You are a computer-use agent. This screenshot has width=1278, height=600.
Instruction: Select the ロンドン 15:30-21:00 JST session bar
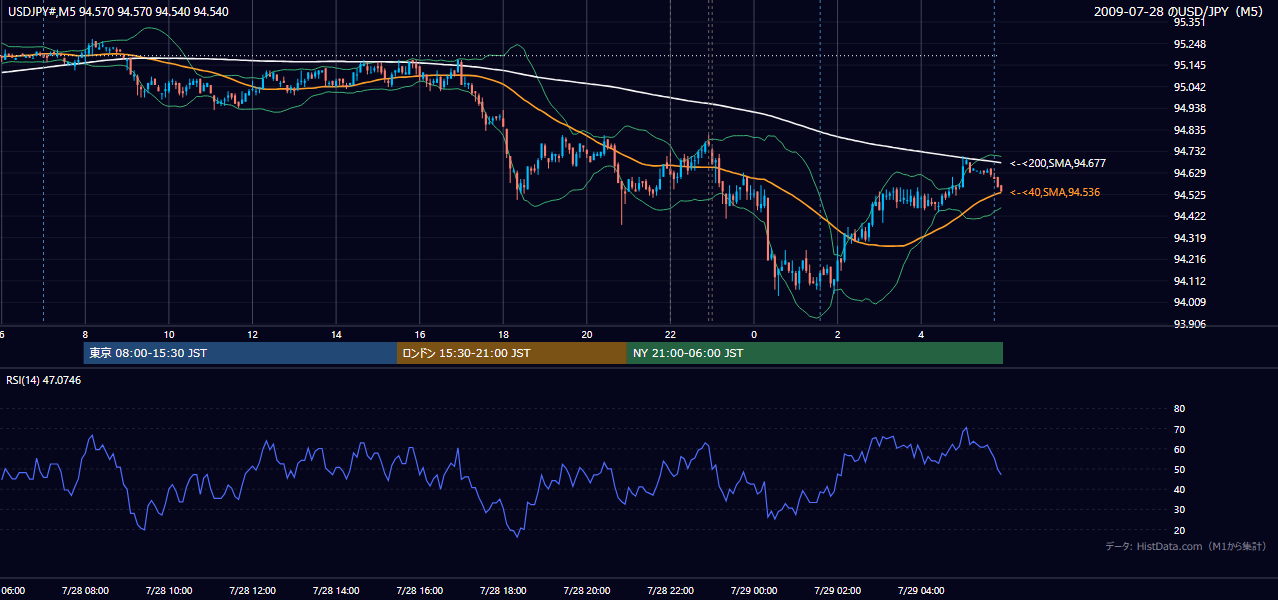click(x=512, y=353)
